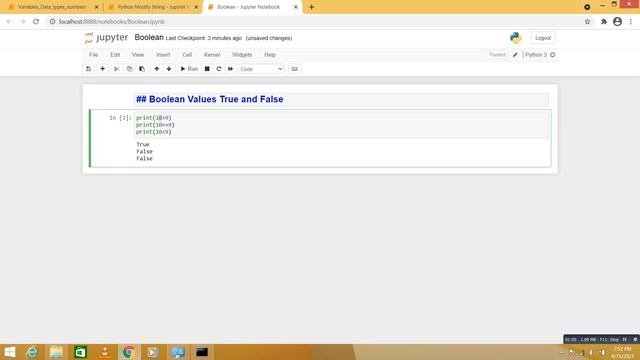The width and height of the screenshot is (640, 360).
Task: Close the Python Modify String tab
Action: 196,7
